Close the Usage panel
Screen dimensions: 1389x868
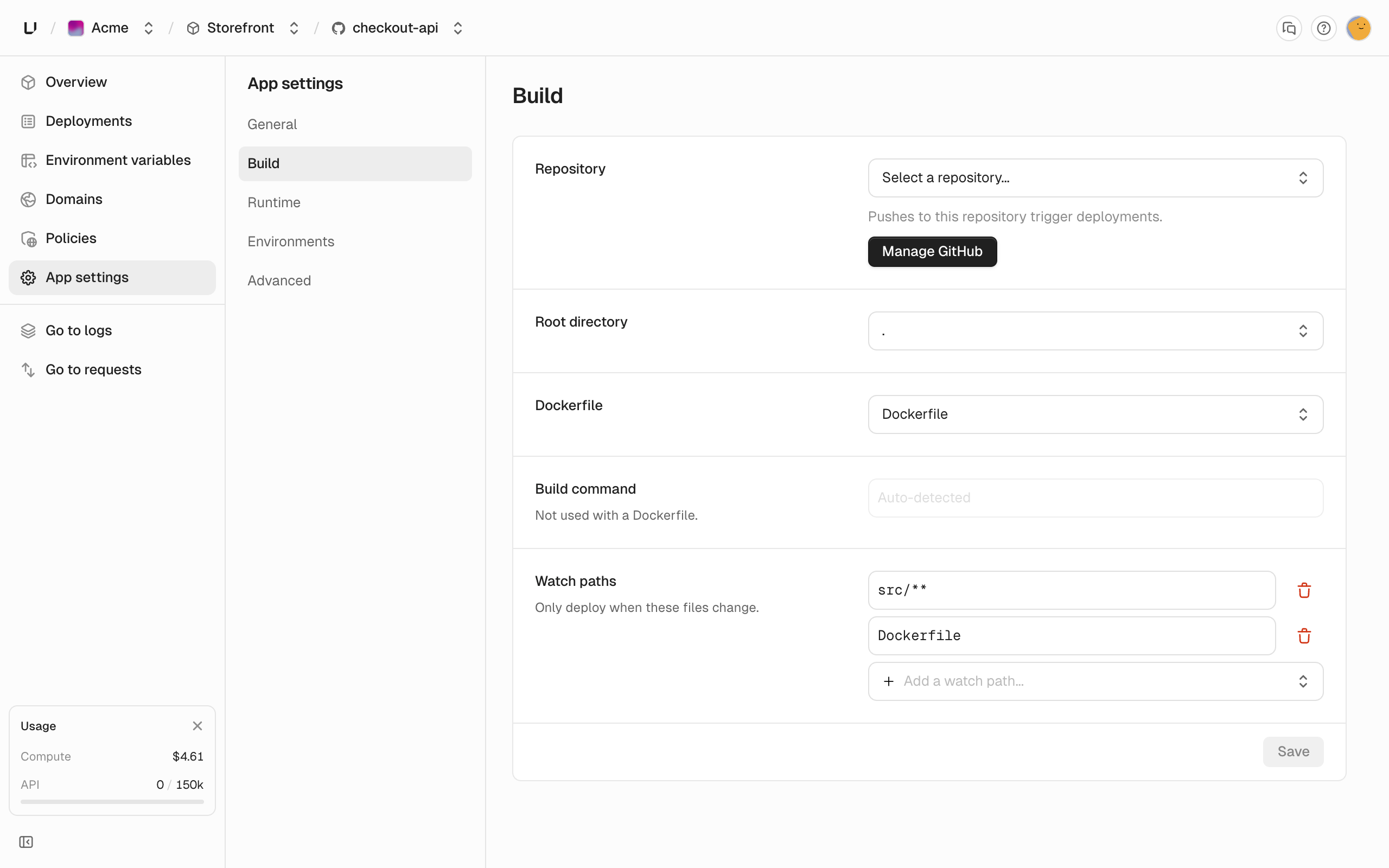pyautogui.click(x=197, y=726)
